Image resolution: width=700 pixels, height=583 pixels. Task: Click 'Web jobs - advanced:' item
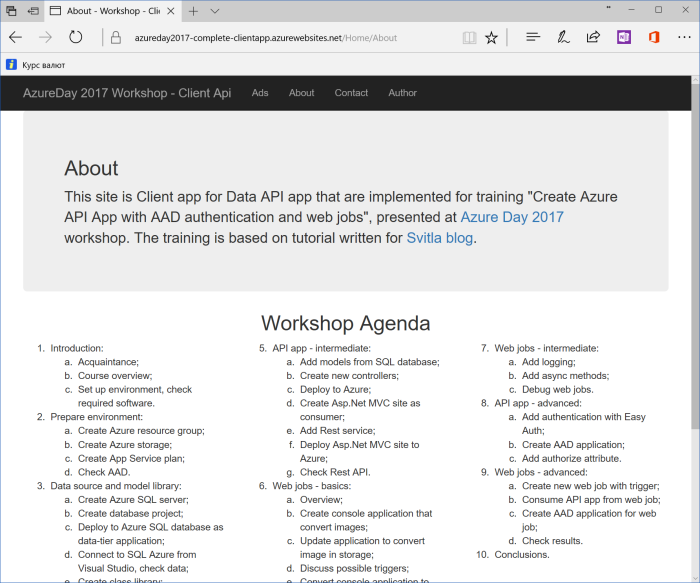pyautogui.click(x=541, y=472)
